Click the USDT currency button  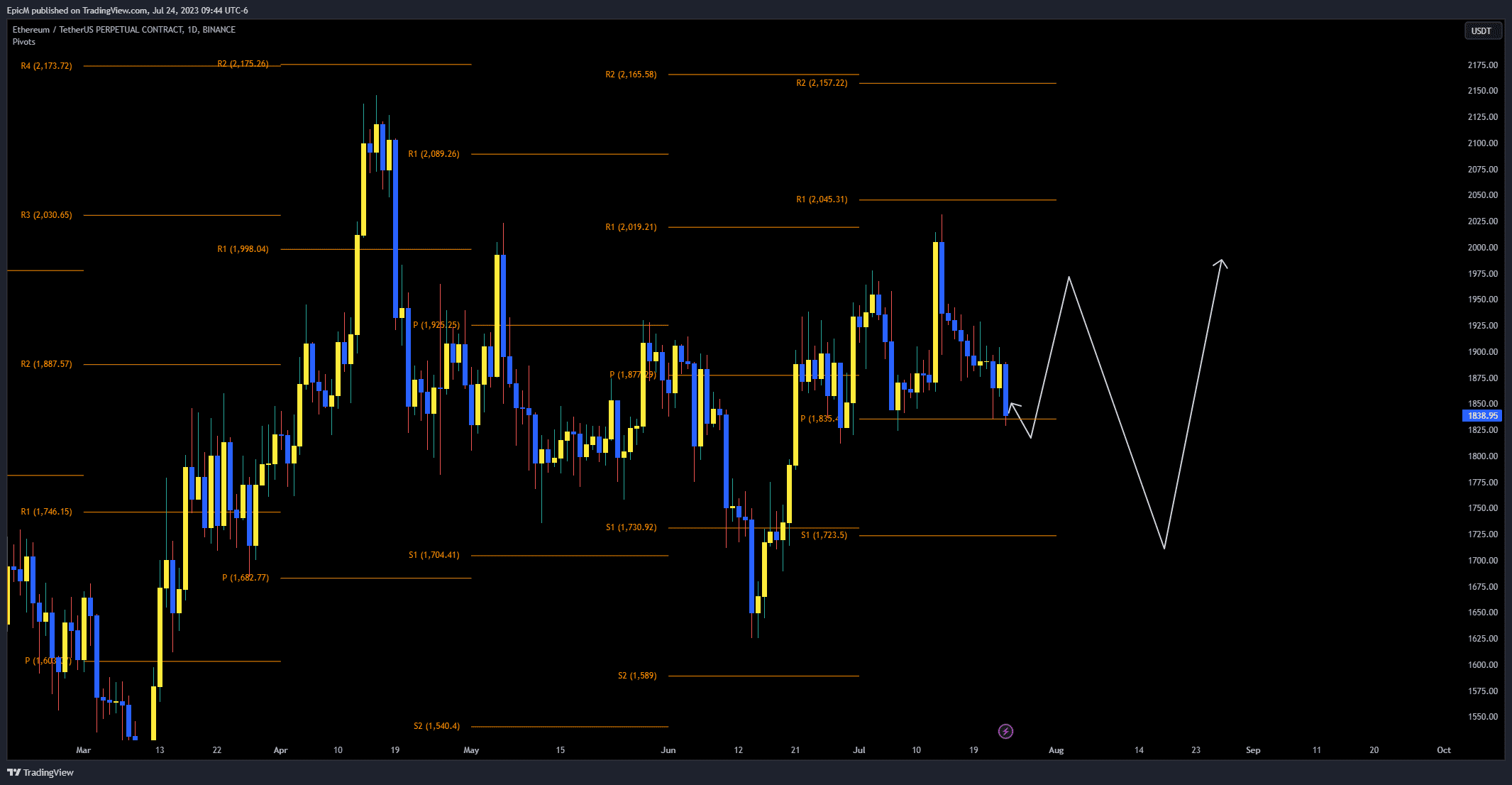click(1483, 31)
